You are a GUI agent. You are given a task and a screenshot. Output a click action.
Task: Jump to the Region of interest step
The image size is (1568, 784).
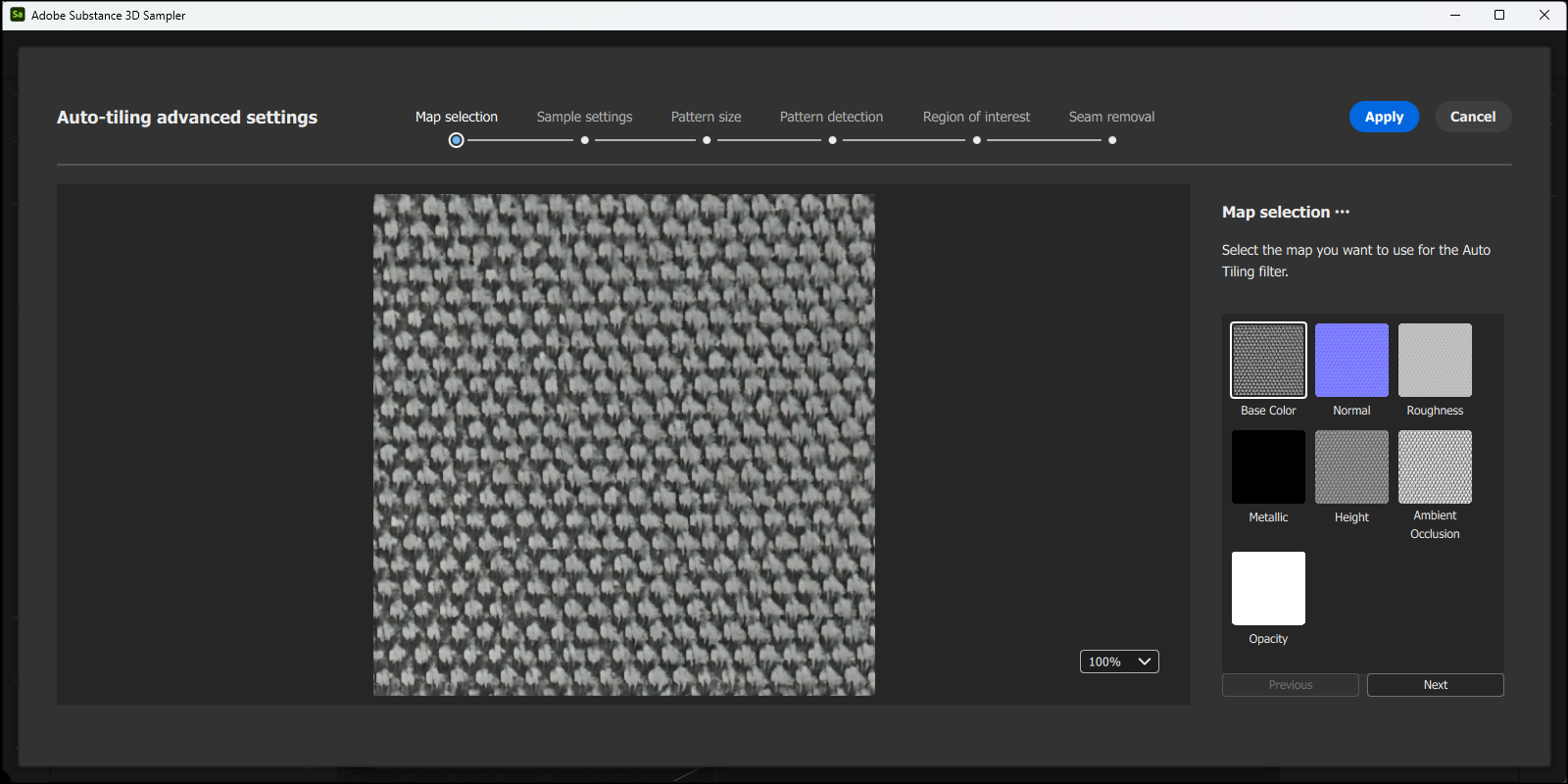[976, 117]
